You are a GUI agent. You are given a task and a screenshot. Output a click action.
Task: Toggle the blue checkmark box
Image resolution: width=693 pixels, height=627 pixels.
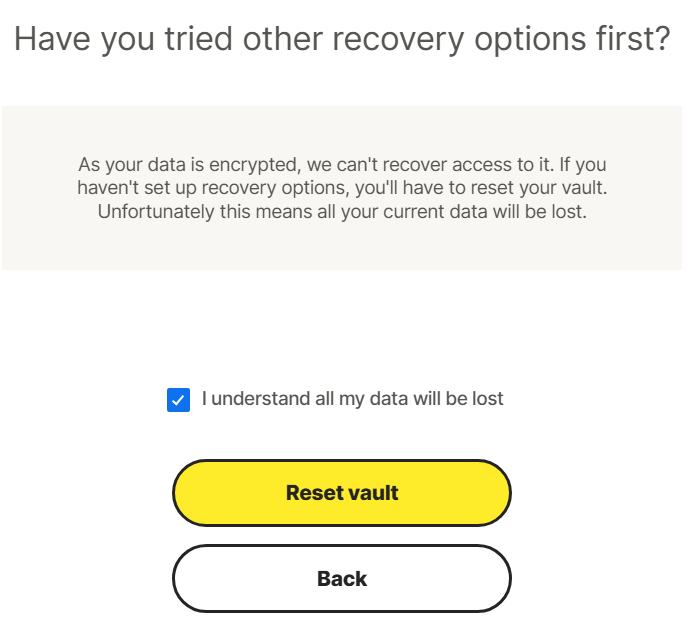point(178,400)
